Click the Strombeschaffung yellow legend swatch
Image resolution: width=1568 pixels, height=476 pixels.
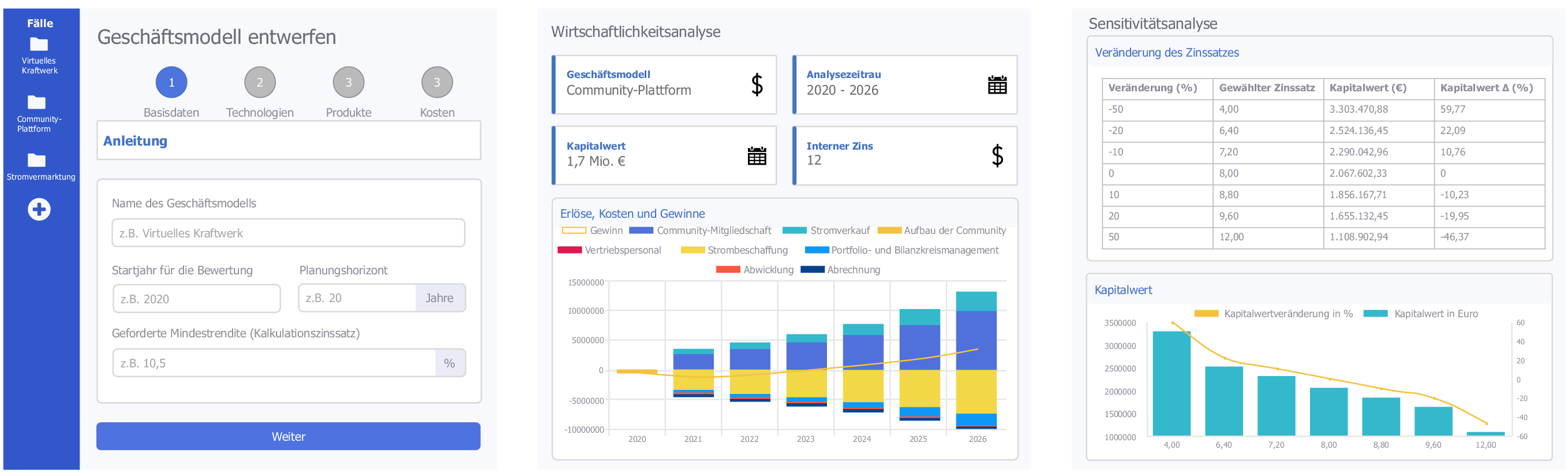(x=693, y=251)
